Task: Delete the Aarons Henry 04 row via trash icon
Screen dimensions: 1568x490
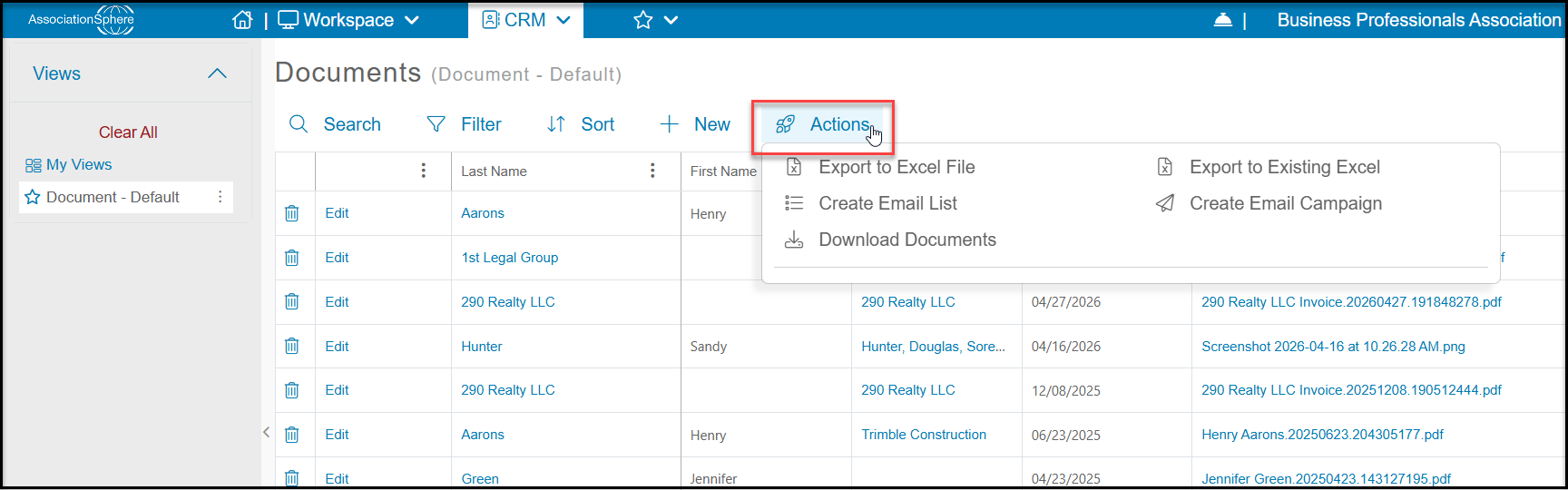Action: 292,213
